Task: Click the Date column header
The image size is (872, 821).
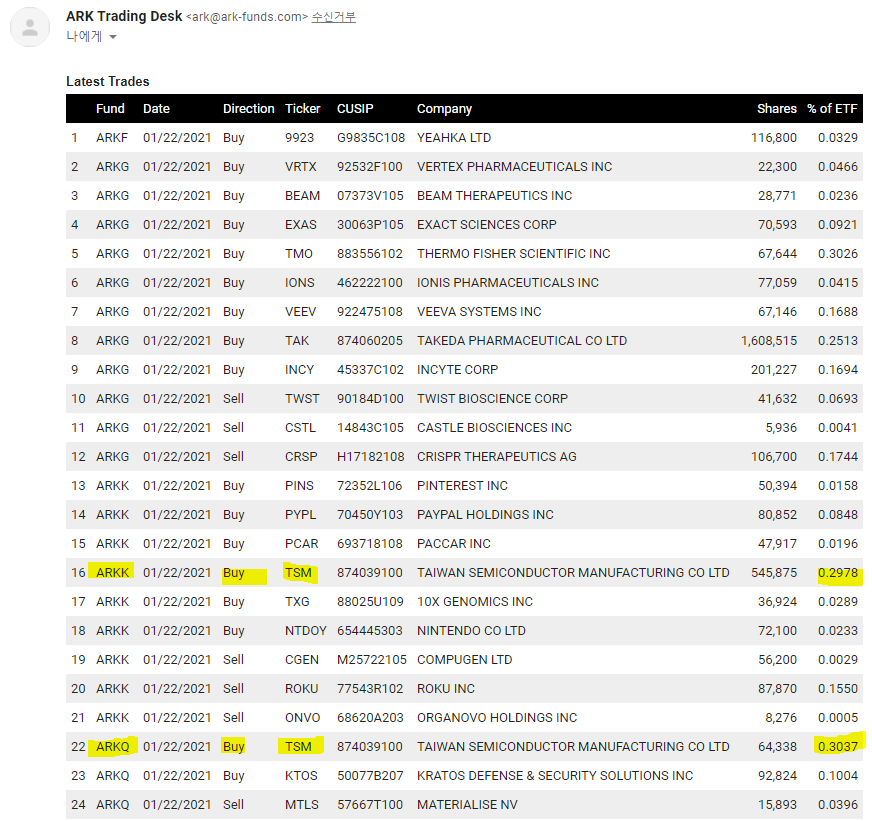Action: click(156, 109)
